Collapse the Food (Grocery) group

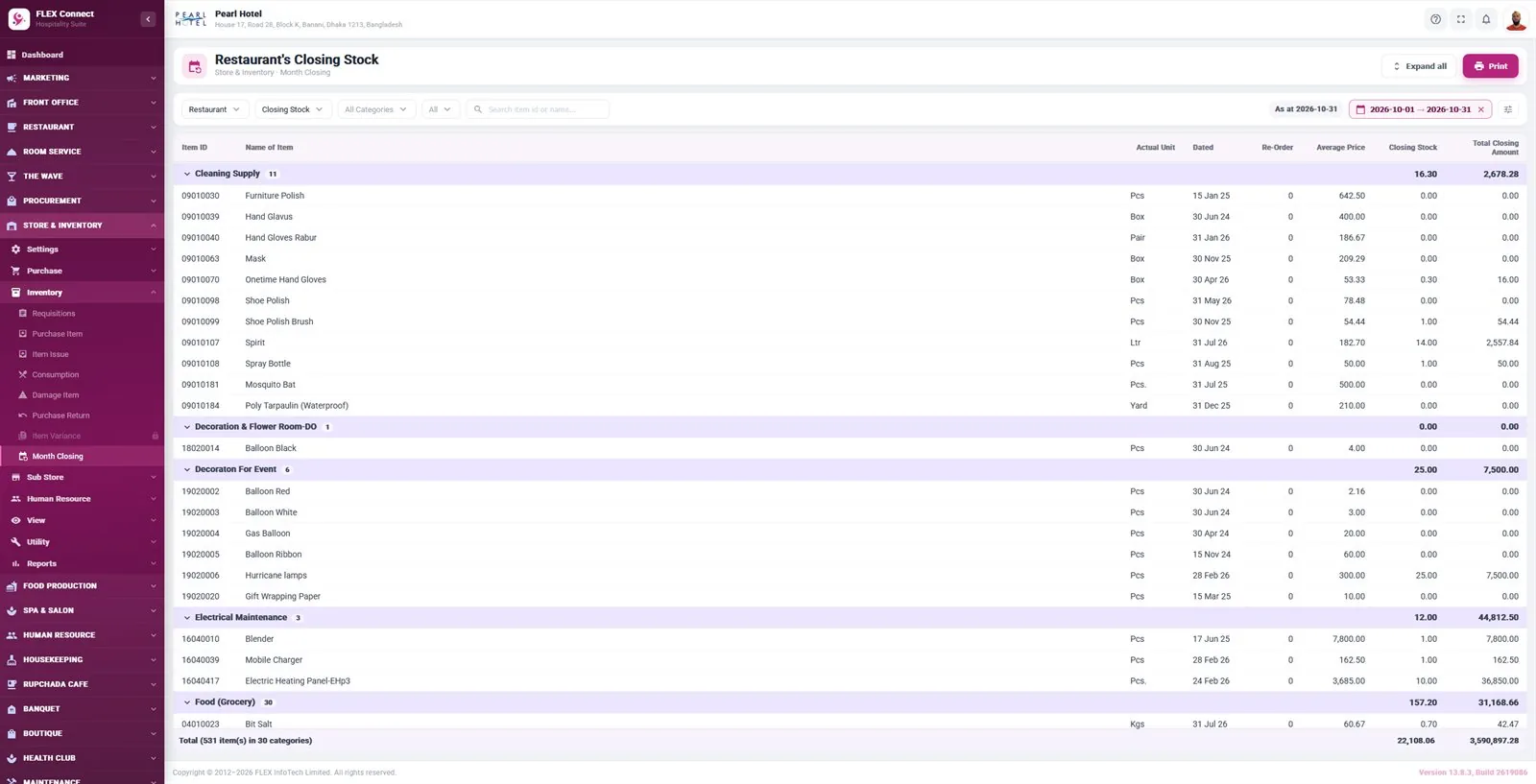click(187, 702)
